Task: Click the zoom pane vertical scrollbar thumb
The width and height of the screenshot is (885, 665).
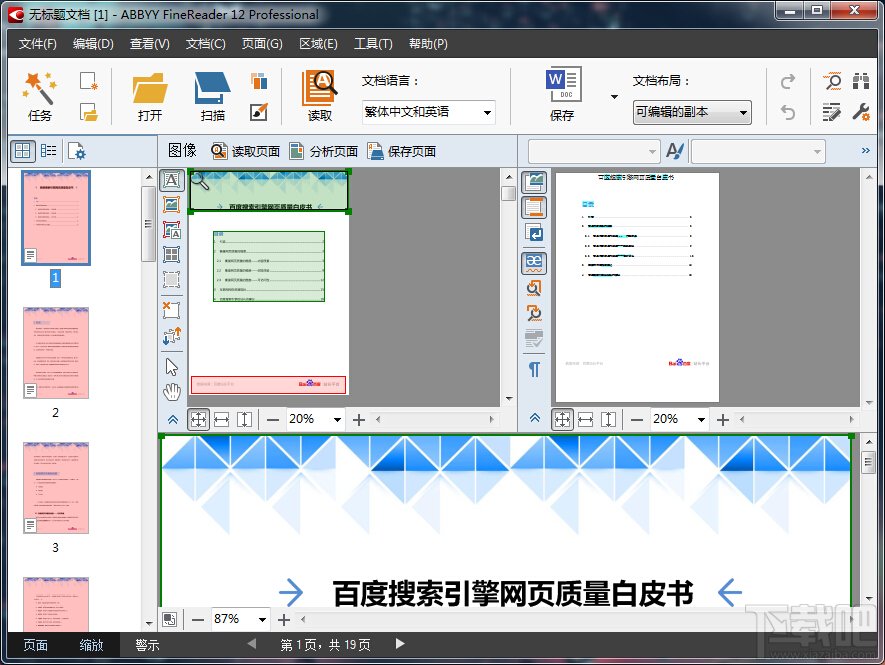Action: [x=869, y=463]
